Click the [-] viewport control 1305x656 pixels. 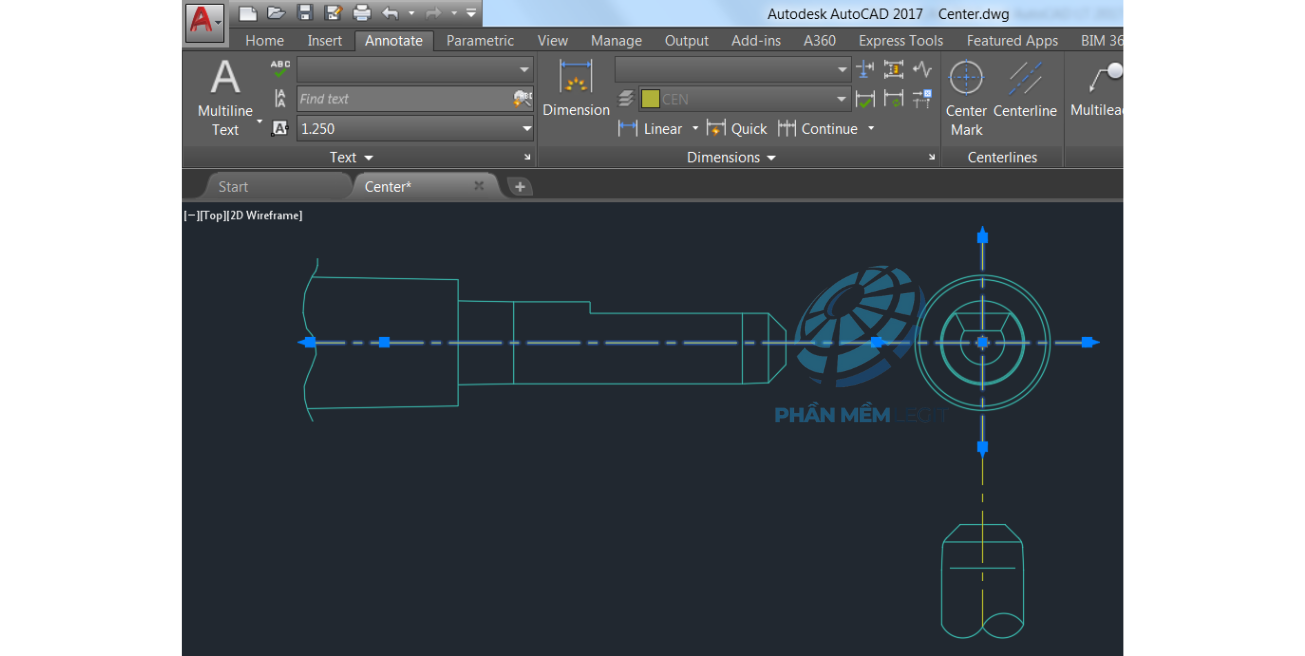pyautogui.click(x=191, y=215)
